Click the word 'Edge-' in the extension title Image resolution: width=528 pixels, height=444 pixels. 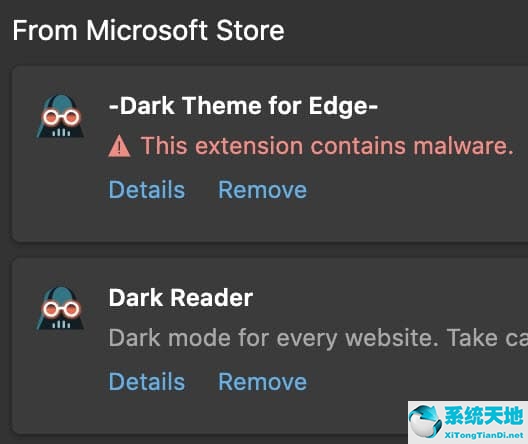click(343, 107)
